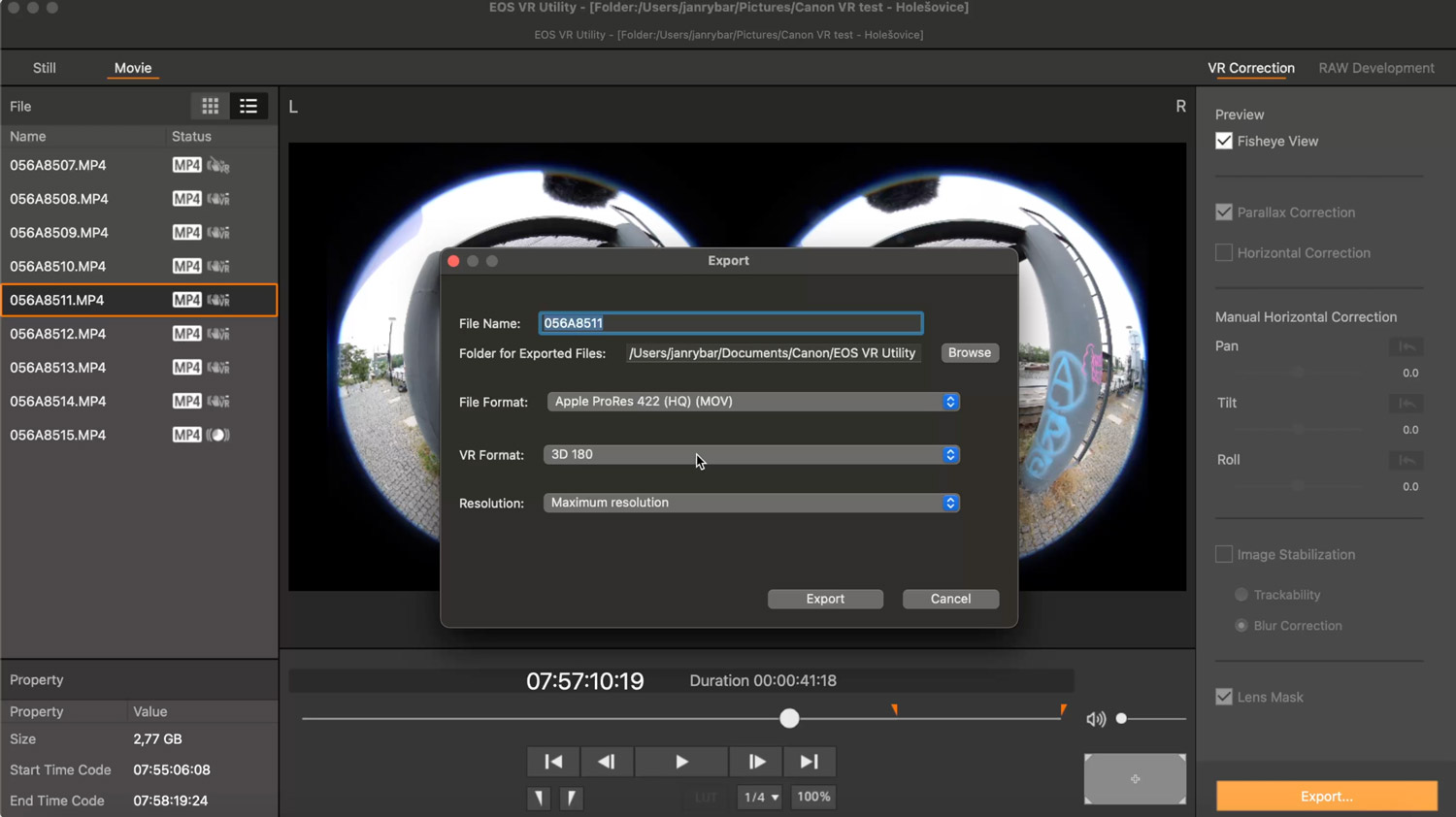
Task: Step forward one frame
Action: coord(757,762)
